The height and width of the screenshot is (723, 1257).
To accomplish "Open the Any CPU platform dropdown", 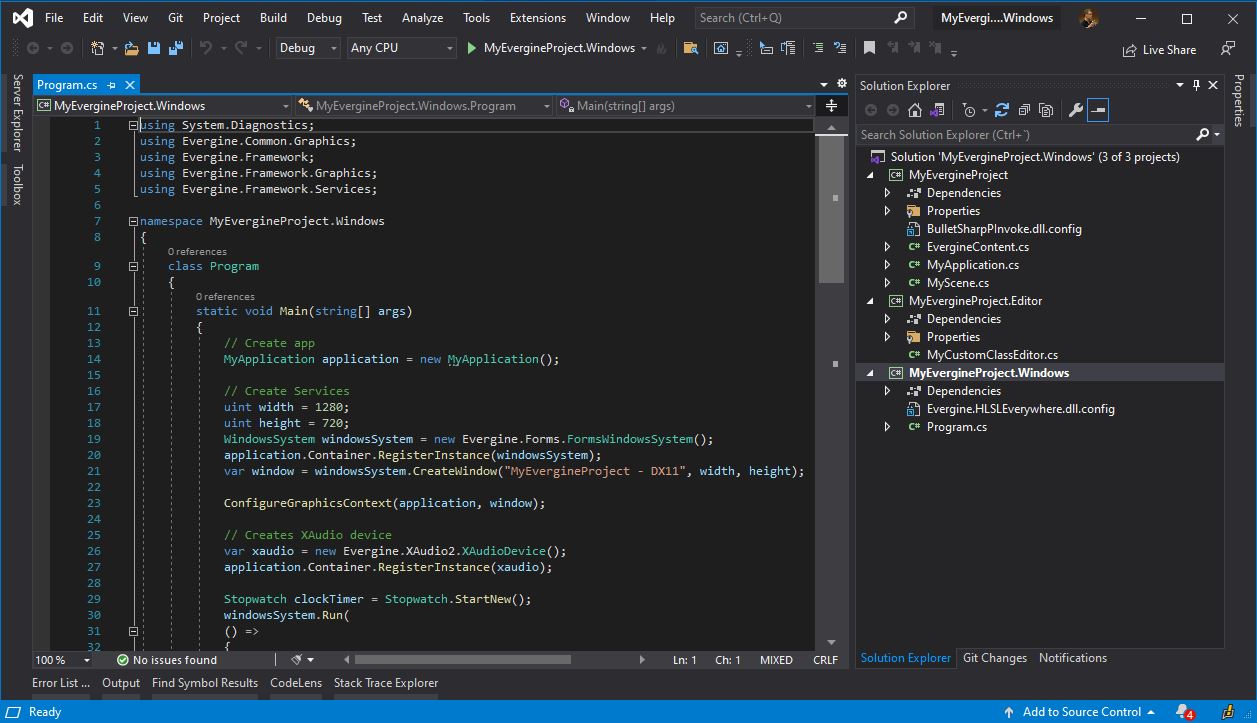I will (401, 48).
